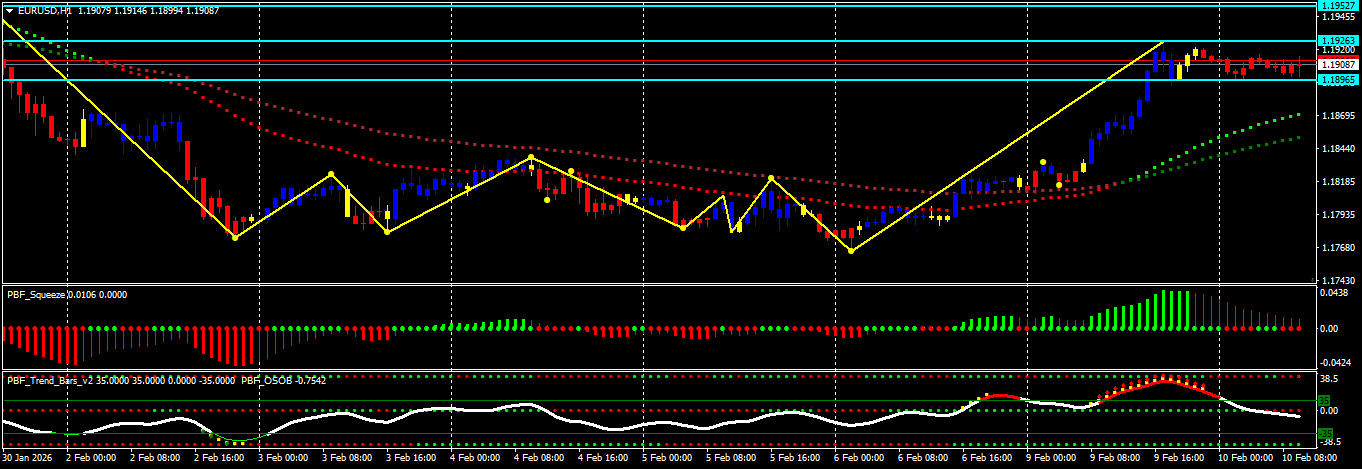Click the 3 Feb 00:00 time label
Screen dimensions: 1362x469
click(x=283, y=457)
